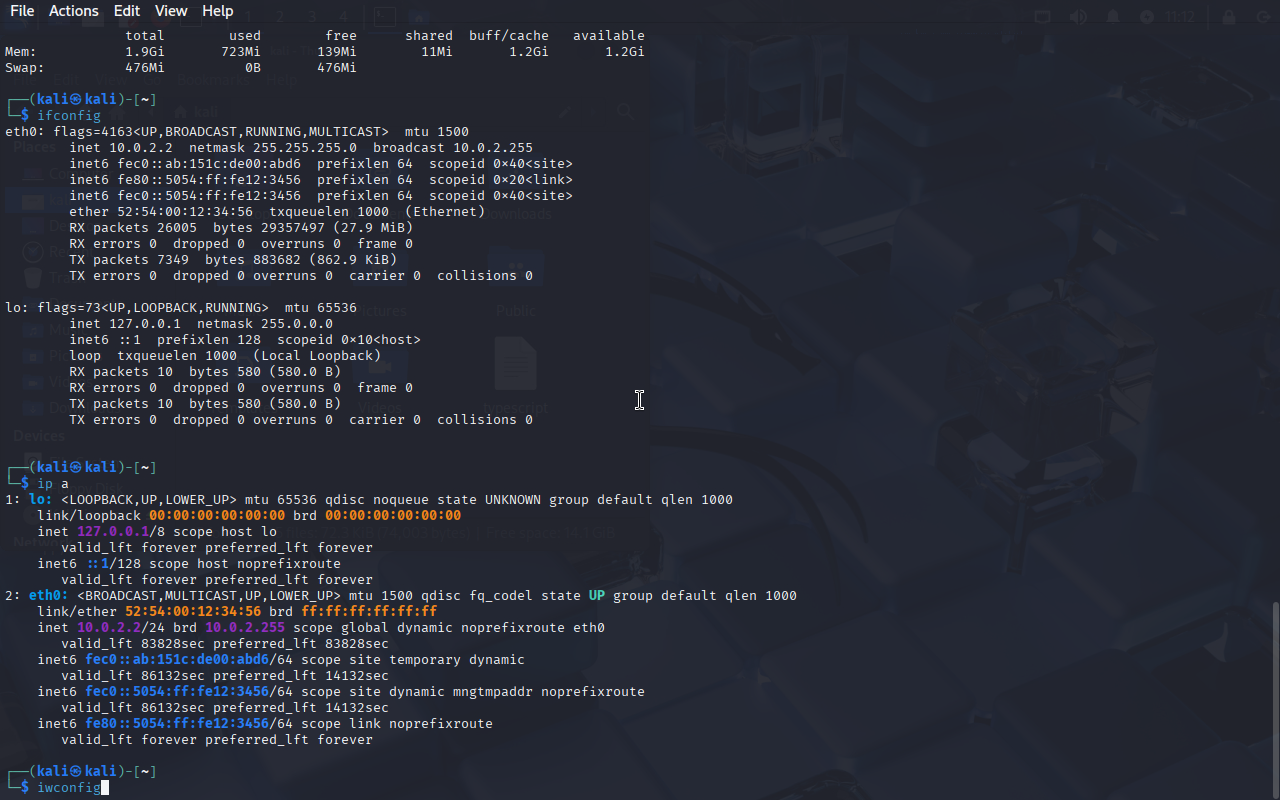The image size is (1280, 800).
Task: Click '(Local Loopback)' text
Action: pos(317,356)
